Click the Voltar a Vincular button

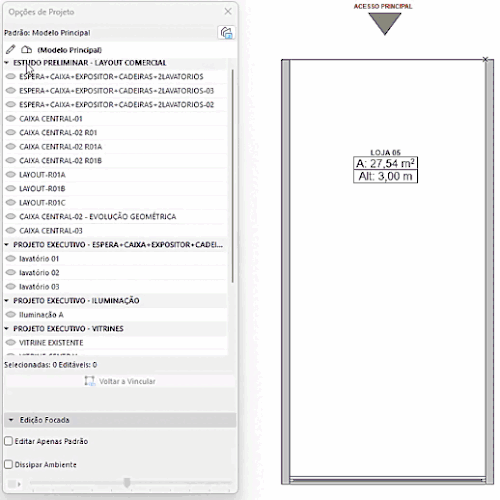pyautogui.click(x=120, y=381)
